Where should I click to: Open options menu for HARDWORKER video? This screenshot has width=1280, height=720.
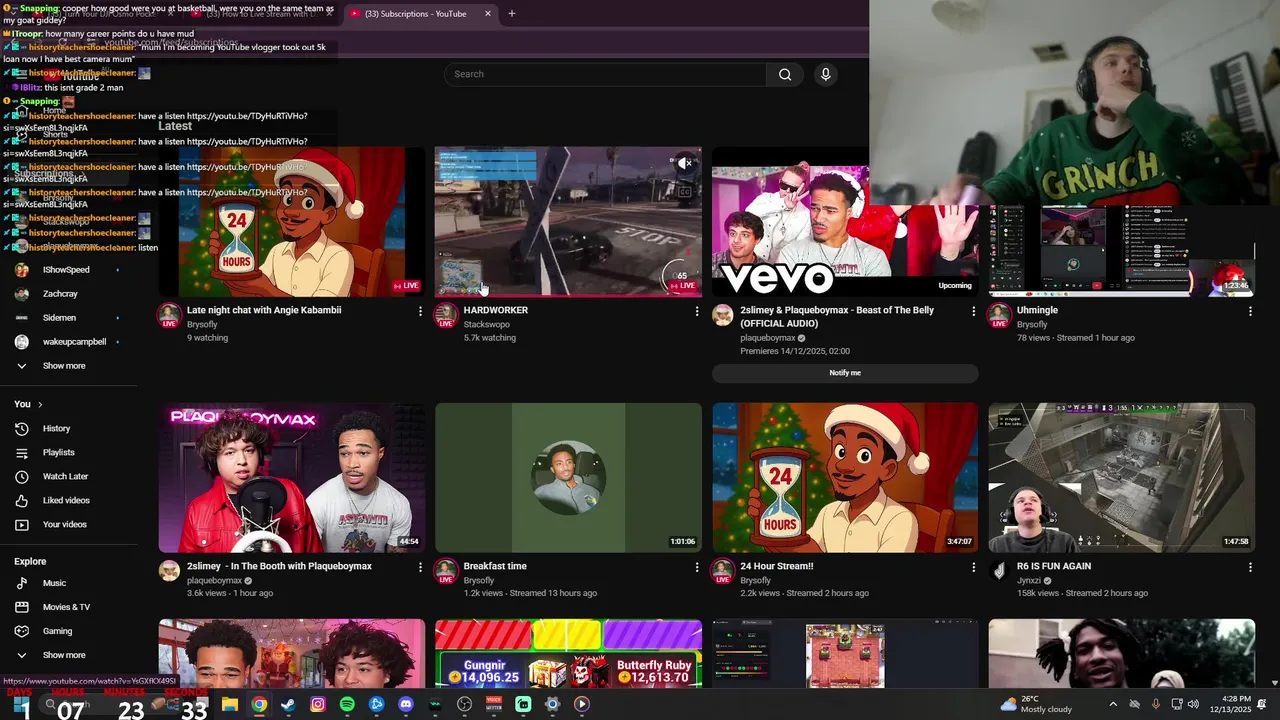point(697,312)
